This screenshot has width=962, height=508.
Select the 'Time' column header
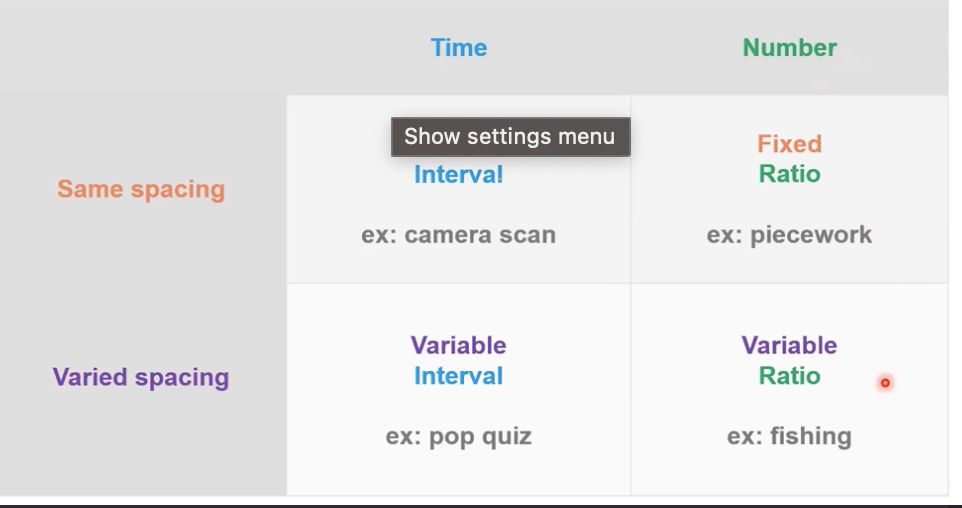coord(459,48)
